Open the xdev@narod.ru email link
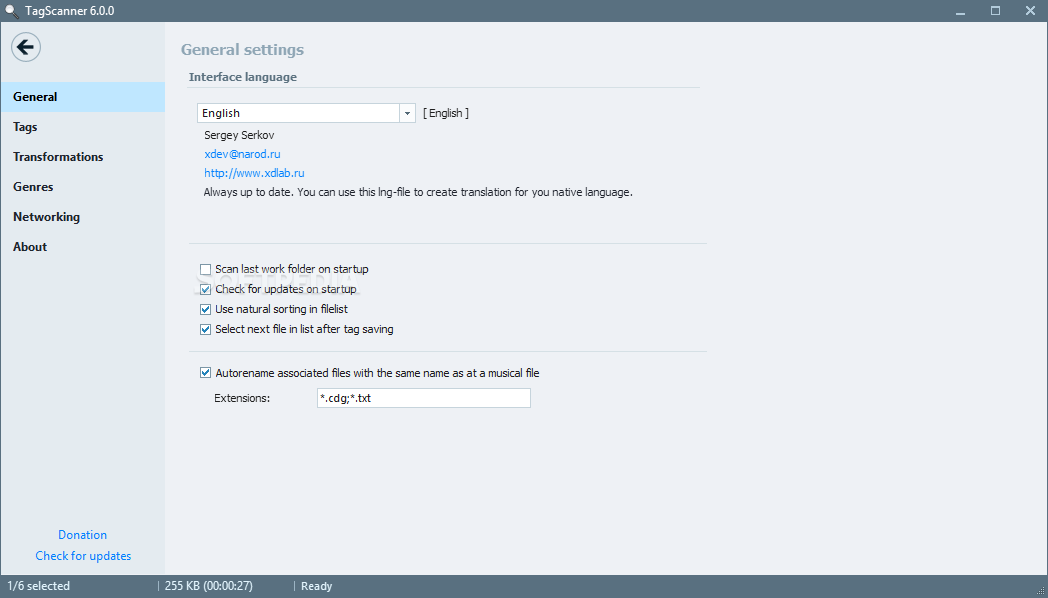 click(x=242, y=154)
